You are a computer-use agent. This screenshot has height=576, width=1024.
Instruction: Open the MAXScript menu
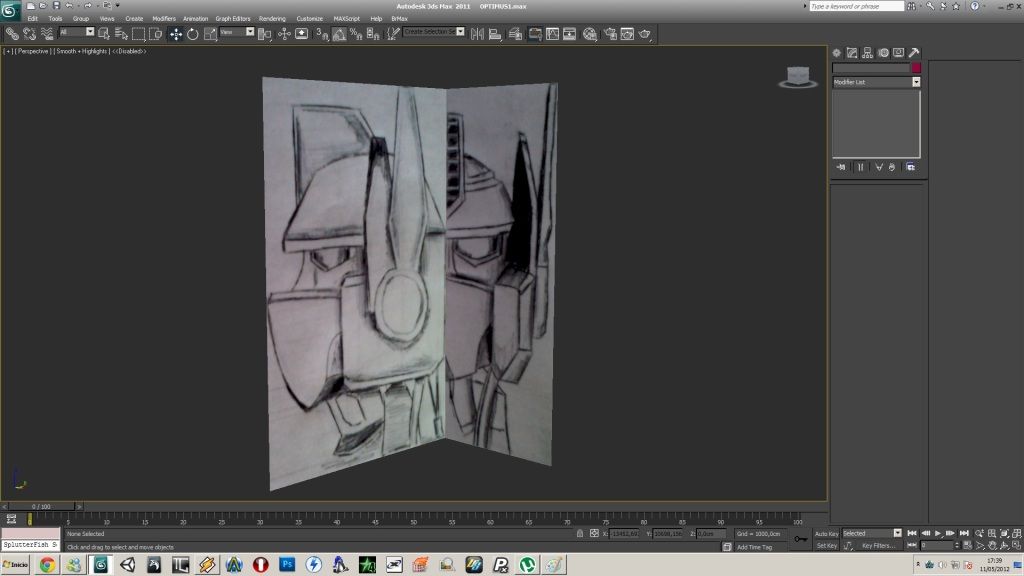click(346, 18)
